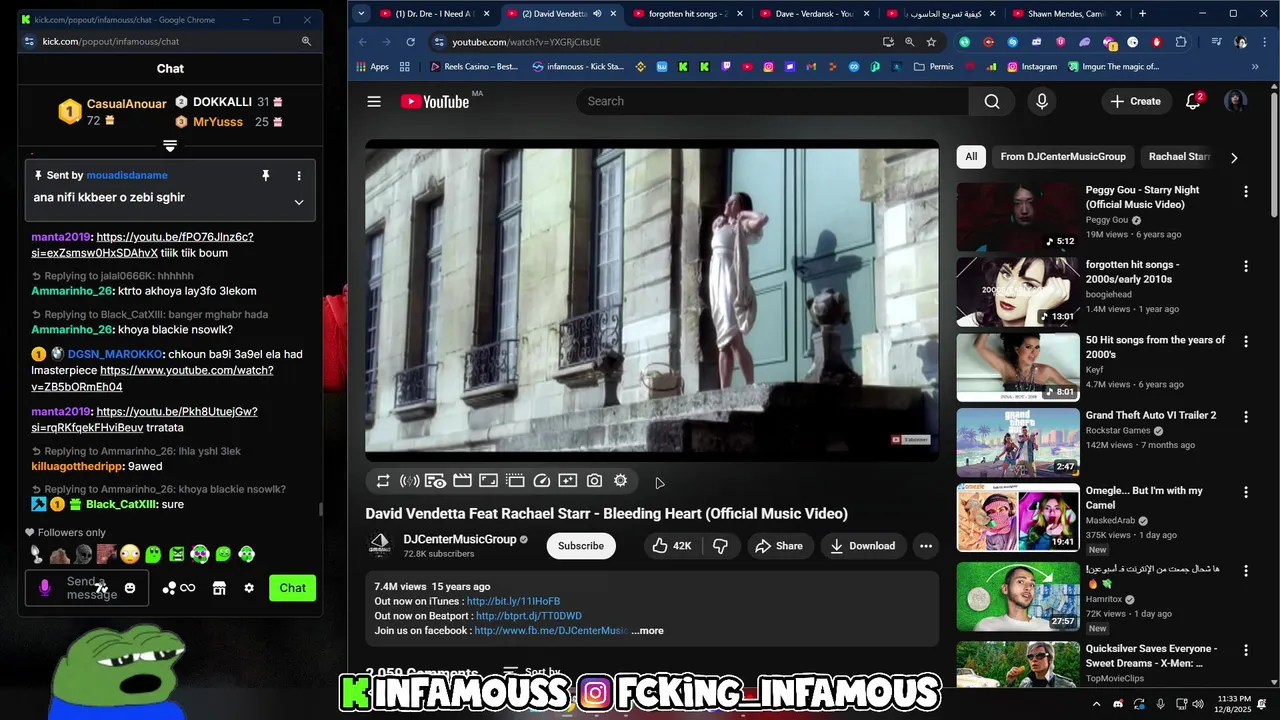Open the tab search dropdown arrow in Chrome

coord(361,14)
